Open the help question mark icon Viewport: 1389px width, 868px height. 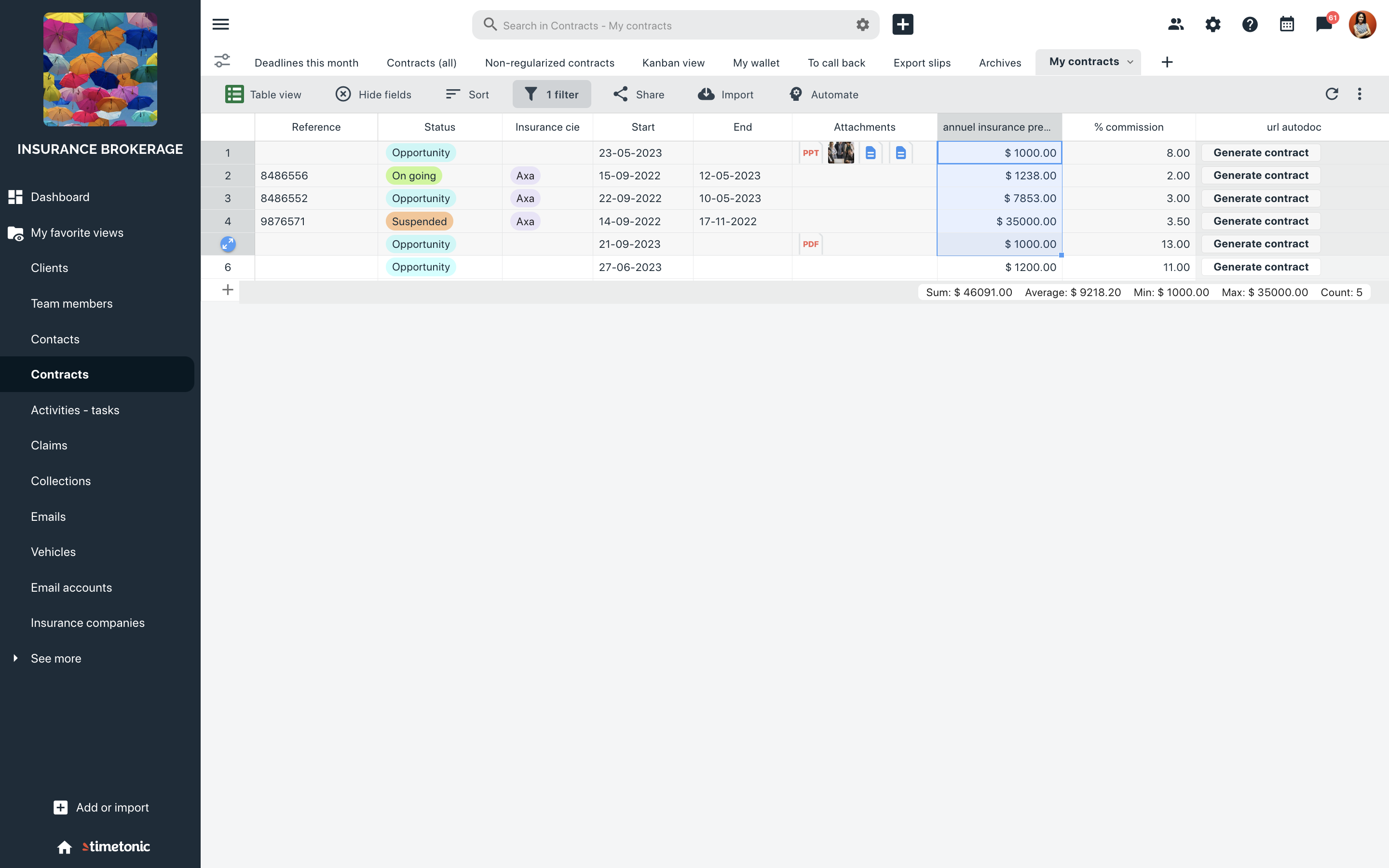[1250, 25]
